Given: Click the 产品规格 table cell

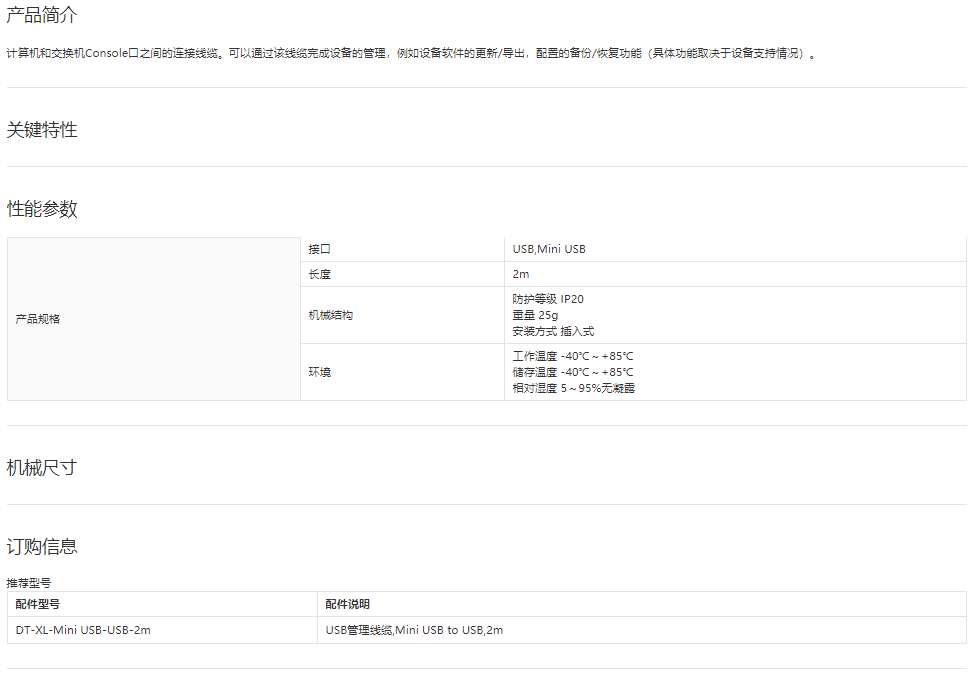Looking at the screenshot, I should pyautogui.click(x=38, y=319).
